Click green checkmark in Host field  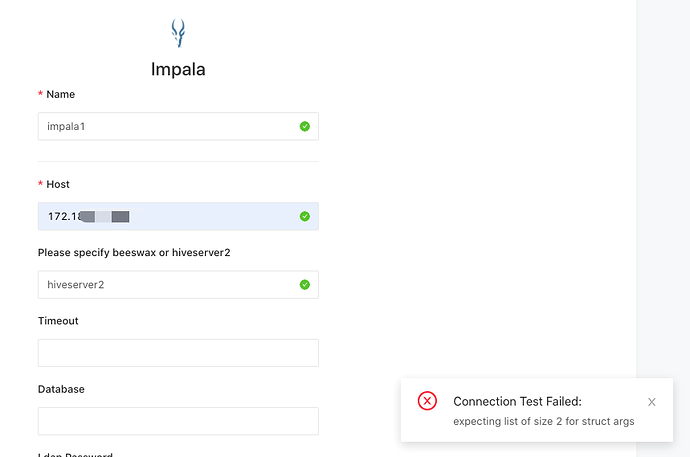tap(305, 216)
